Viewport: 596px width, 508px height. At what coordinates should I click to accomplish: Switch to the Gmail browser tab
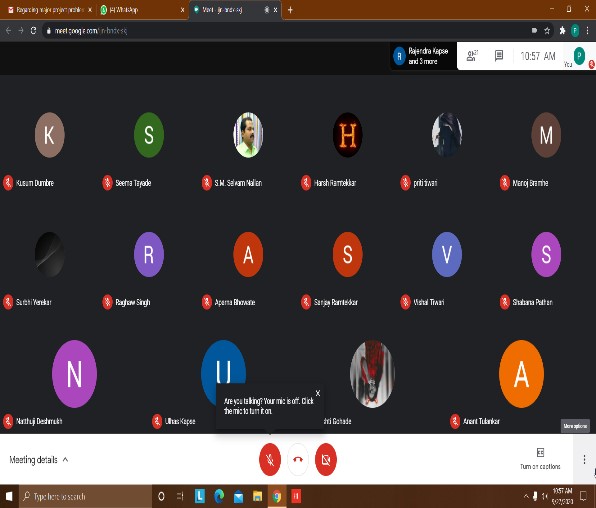[48, 10]
